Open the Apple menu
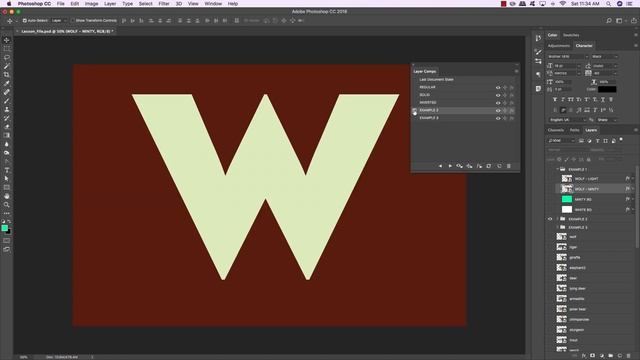Screen dimensions: 640x360 [9, 4]
